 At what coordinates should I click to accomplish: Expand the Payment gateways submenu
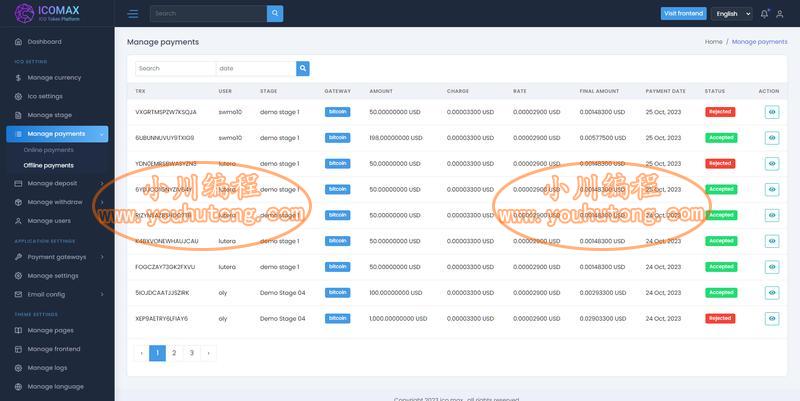click(102, 257)
